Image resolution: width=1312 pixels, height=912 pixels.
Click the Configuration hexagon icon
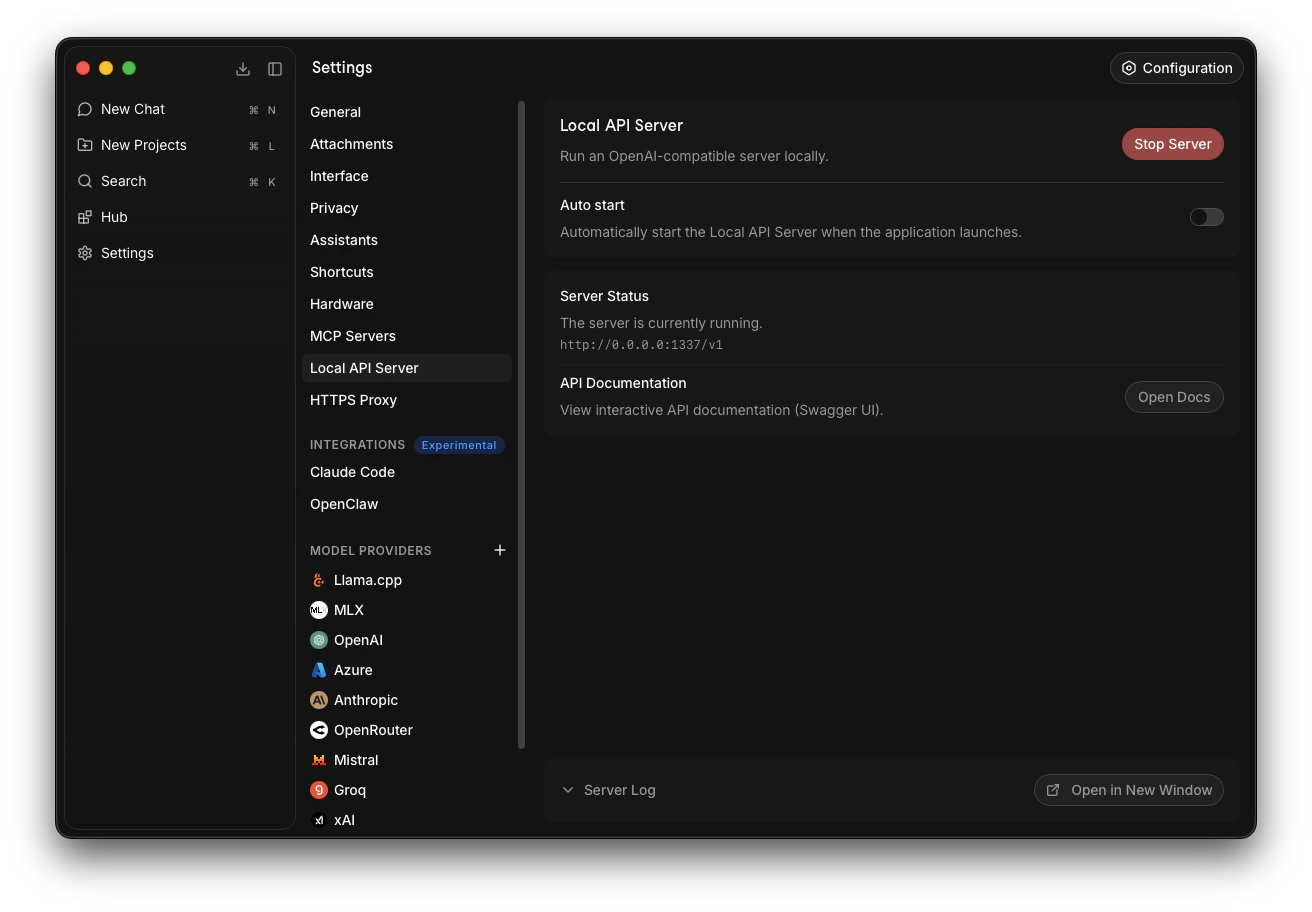pyautogui.click(x=1129, y=68)
